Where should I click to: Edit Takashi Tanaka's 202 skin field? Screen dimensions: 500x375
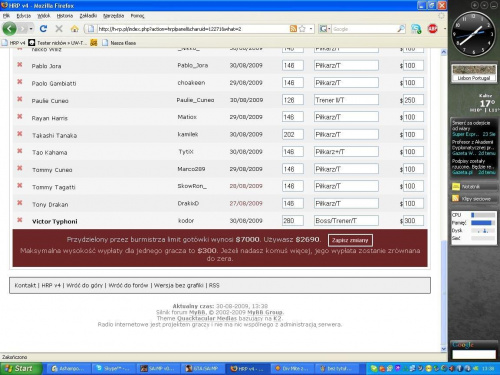pyautogui.click(x=293, y=134)
